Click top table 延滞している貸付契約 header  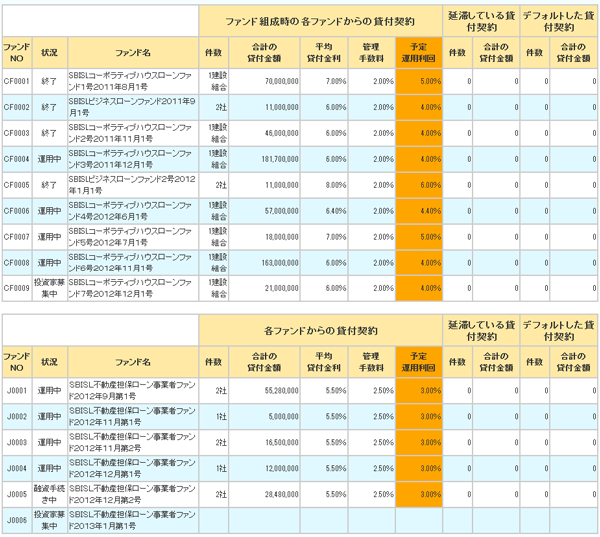(x=481, y=21)
